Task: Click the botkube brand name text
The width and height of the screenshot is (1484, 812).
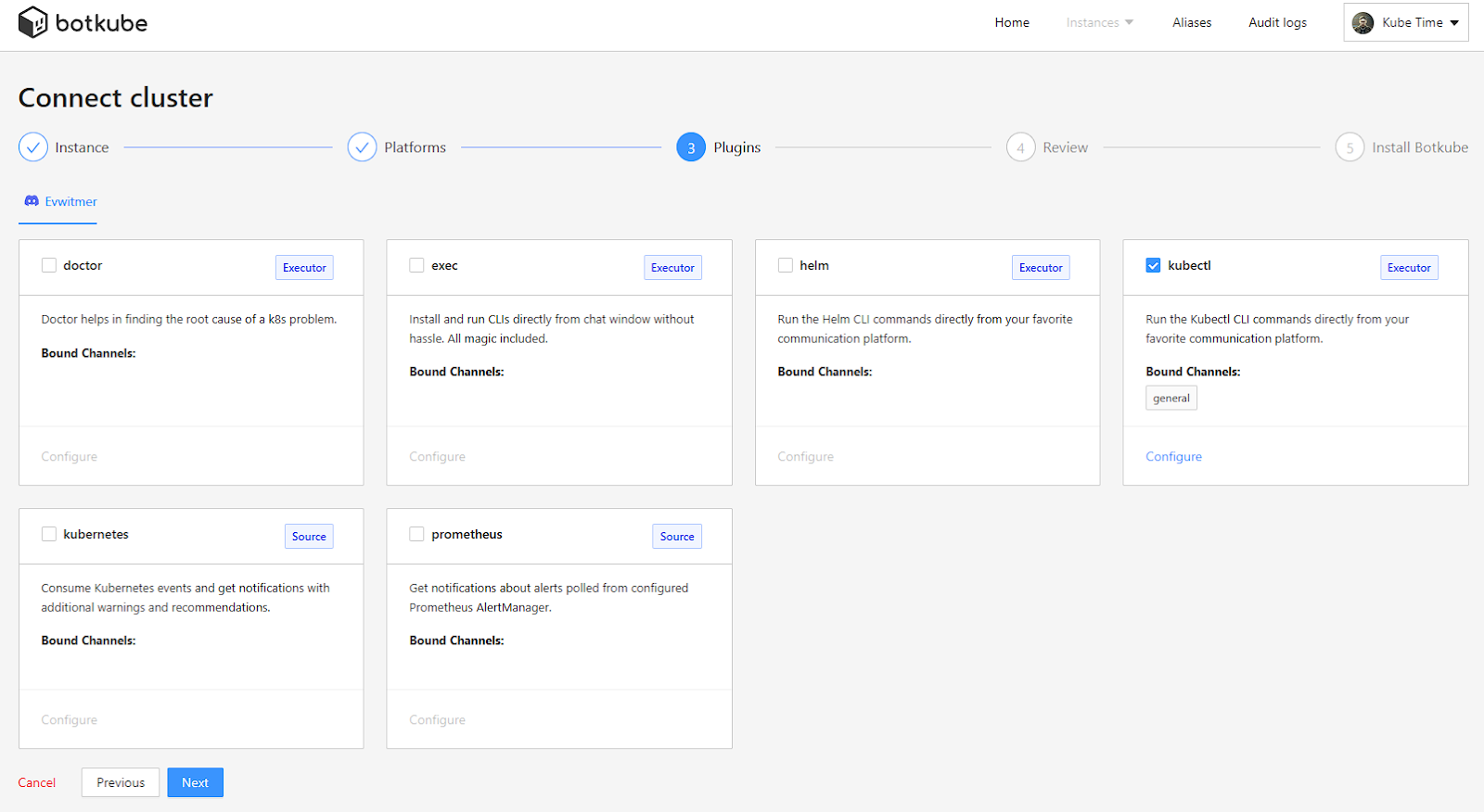Action: click(101, 23)
